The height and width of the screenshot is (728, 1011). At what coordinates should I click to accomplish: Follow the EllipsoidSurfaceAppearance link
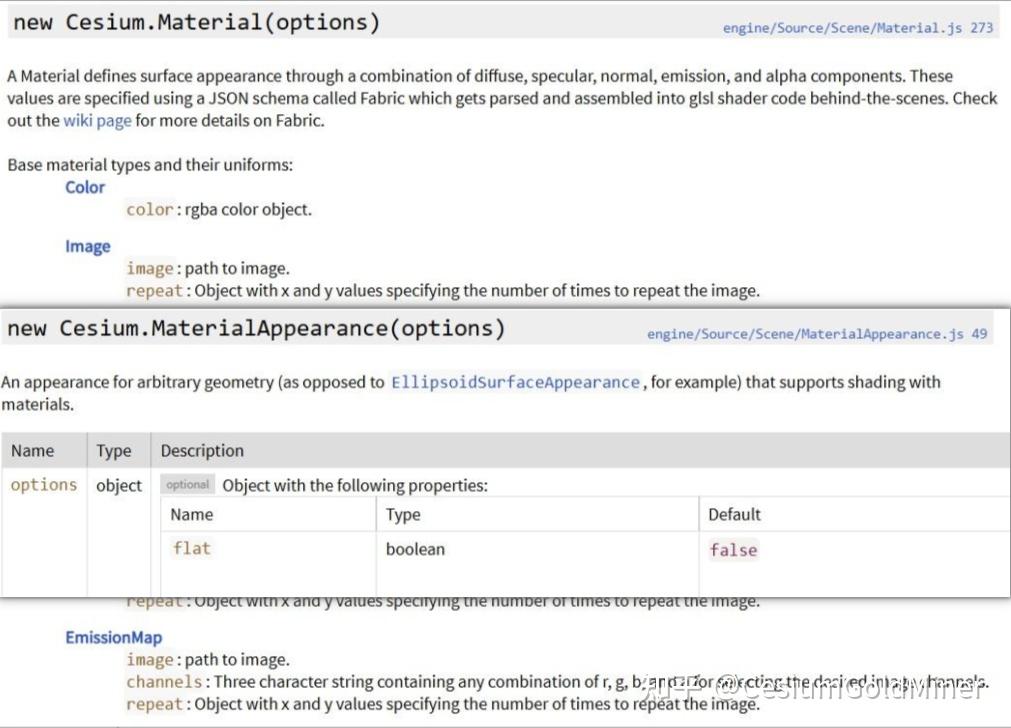(x=515, y=382)
